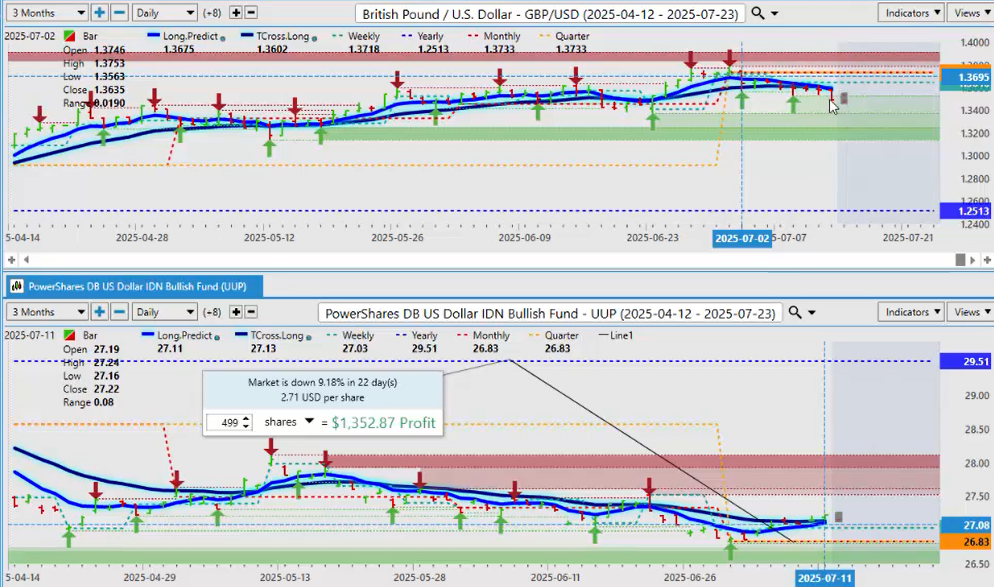Click the black plus button beside (+8) on GBP/USD chart
The image size is (994, 587).
tap(235, 13)
